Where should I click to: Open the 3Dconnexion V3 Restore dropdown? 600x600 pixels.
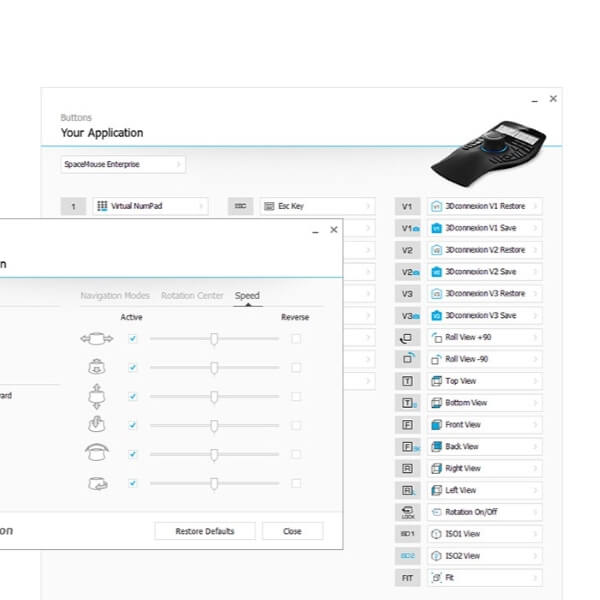coord(485,294)
